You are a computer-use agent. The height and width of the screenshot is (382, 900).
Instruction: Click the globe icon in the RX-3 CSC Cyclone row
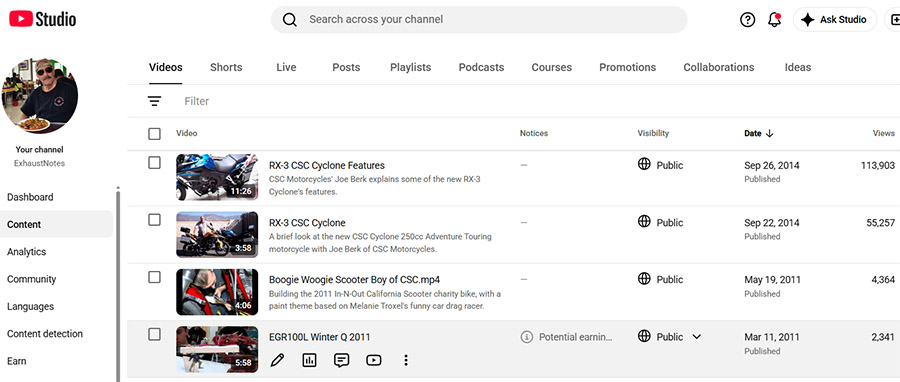pos(644,221)
